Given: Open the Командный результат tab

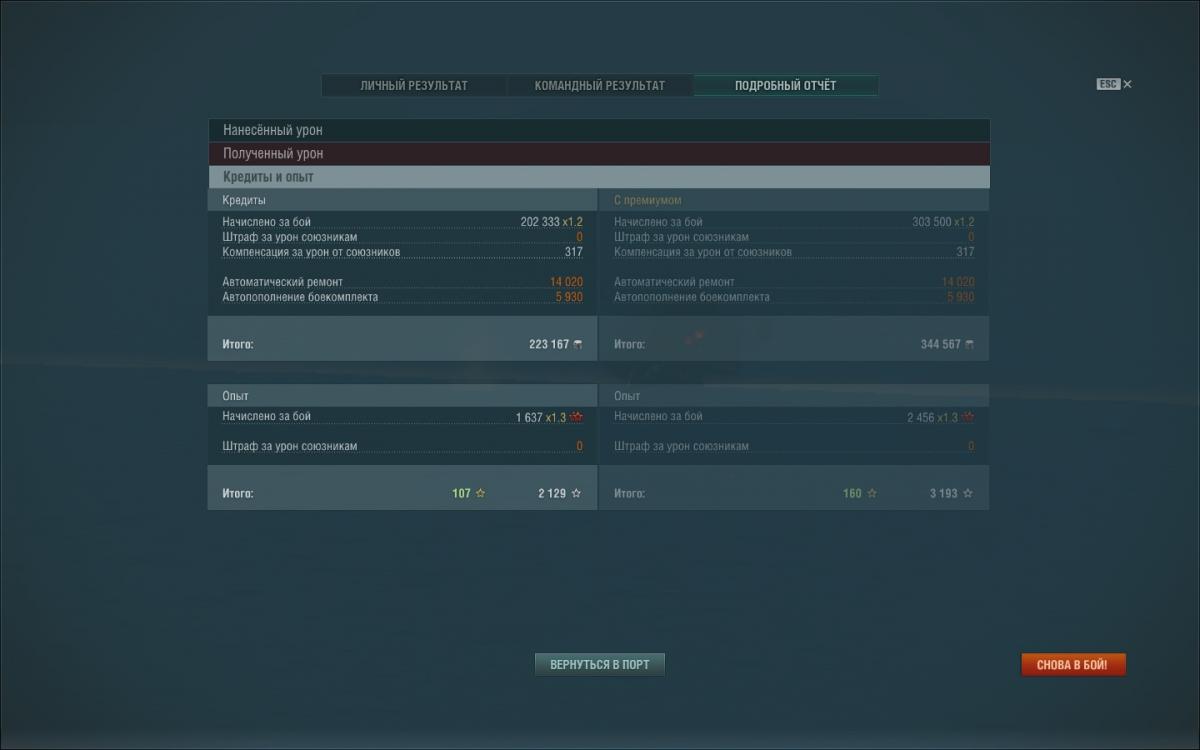Looking at the screenshot, I should 599,86.
